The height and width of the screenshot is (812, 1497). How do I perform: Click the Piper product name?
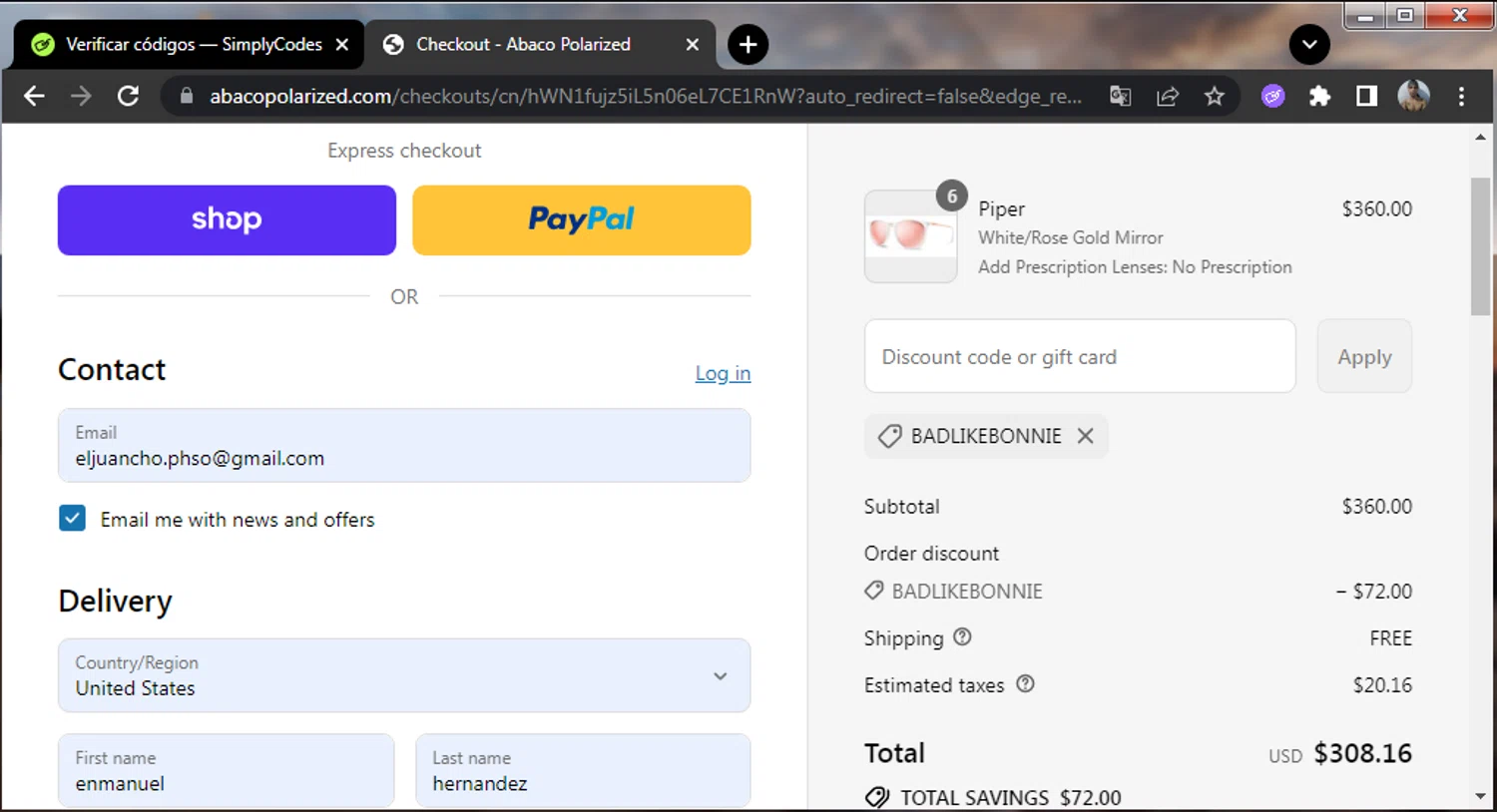click(1001, 208)
